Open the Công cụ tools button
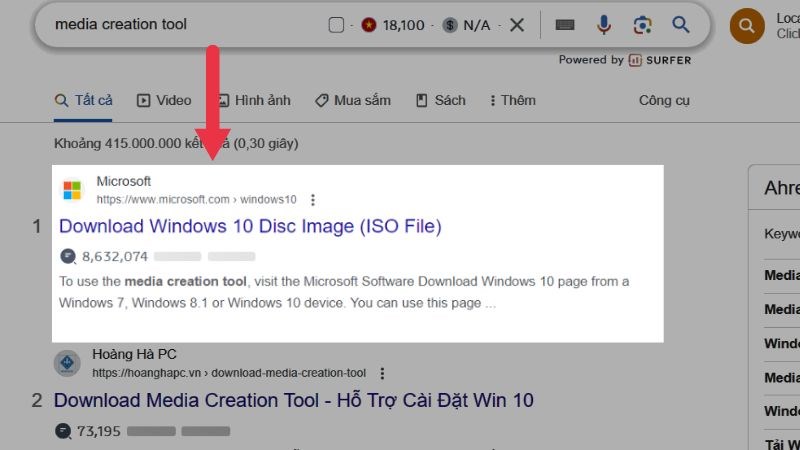 pos(664,101)
